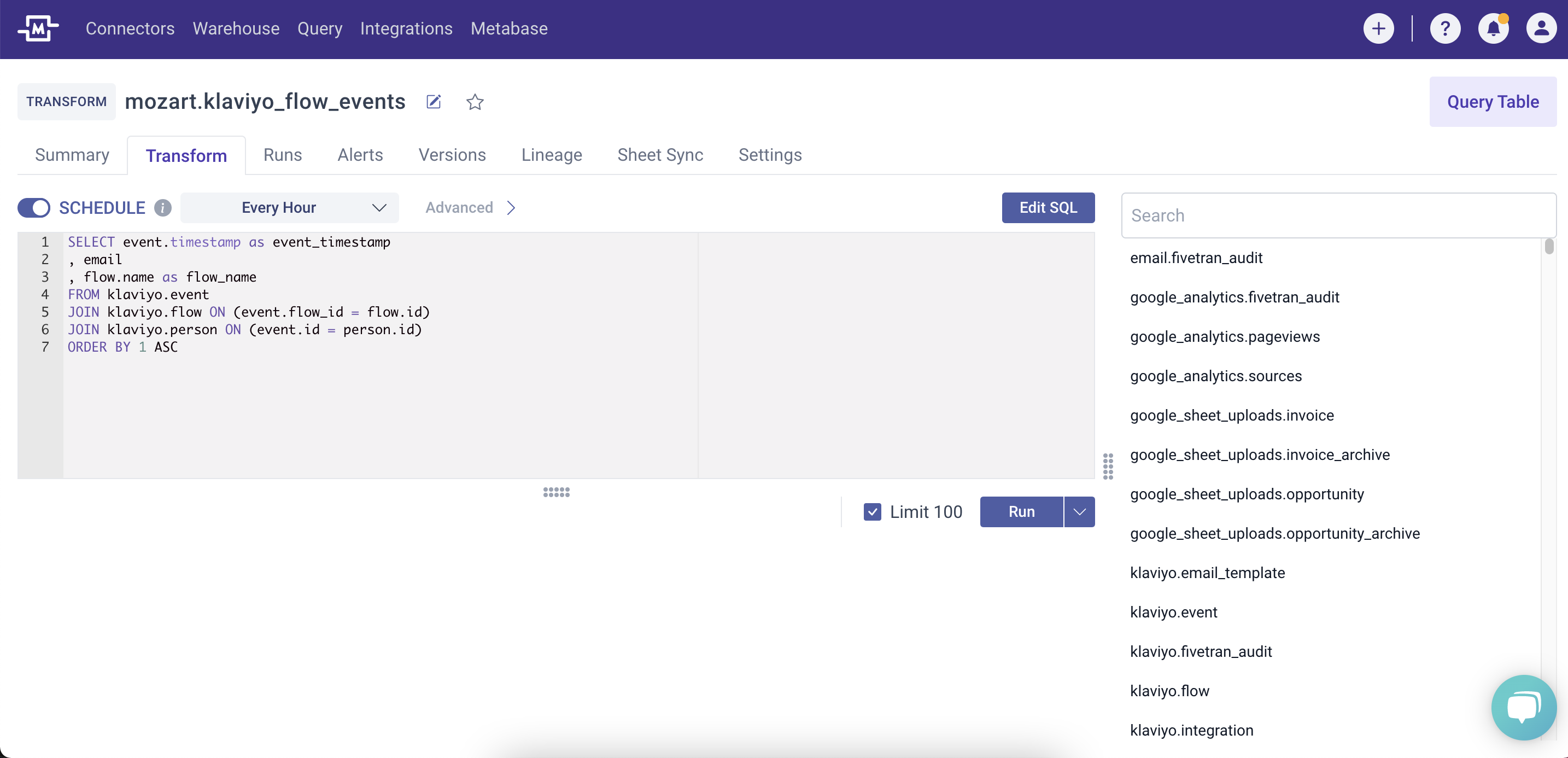Image resolution: width=1568 pixels, height=758 pixels.
Task: Click the Edit SQL button
Action: [1048, 208]
